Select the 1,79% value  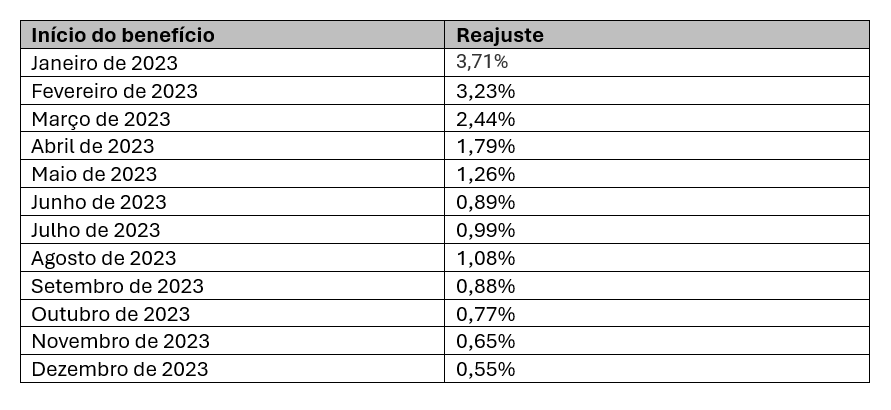coord(657,146)
